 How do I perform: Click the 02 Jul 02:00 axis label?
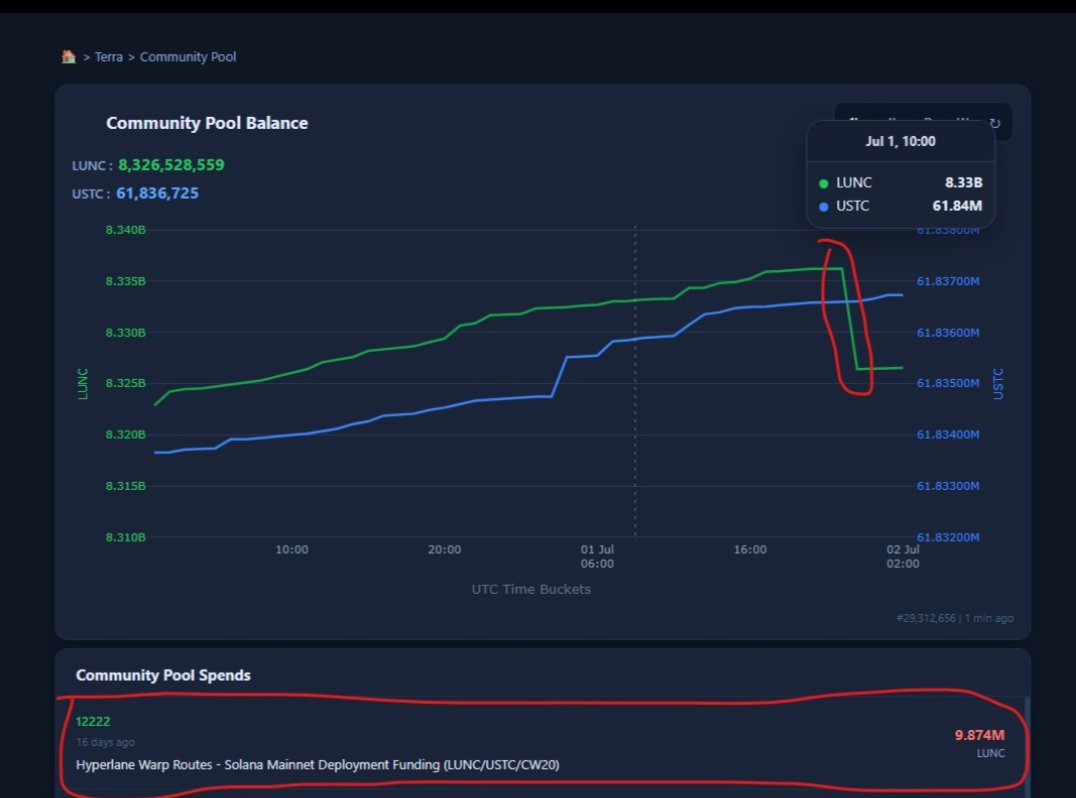click(x=902, y=556)
